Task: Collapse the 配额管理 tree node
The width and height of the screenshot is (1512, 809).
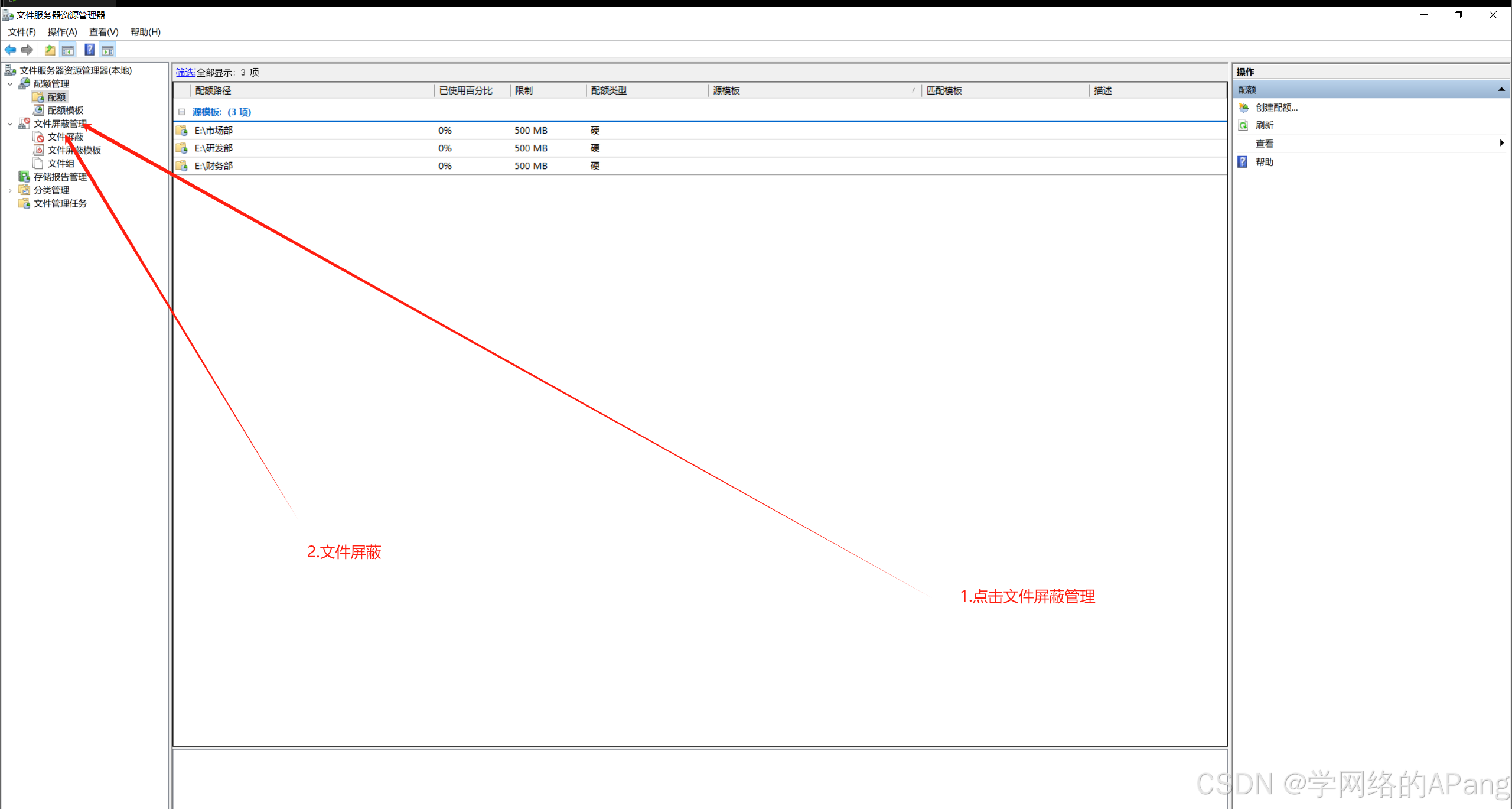Action: click(10, 84)
